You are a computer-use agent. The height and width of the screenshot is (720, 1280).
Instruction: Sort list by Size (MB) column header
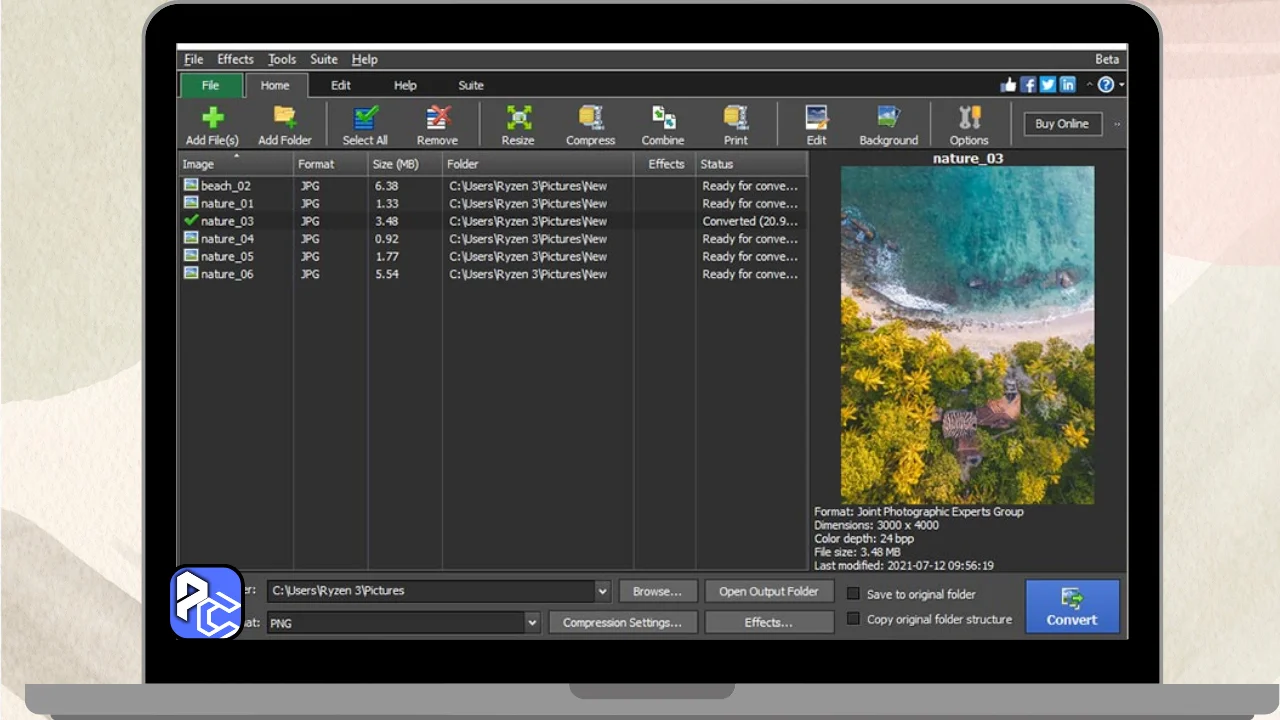point(396,164)
